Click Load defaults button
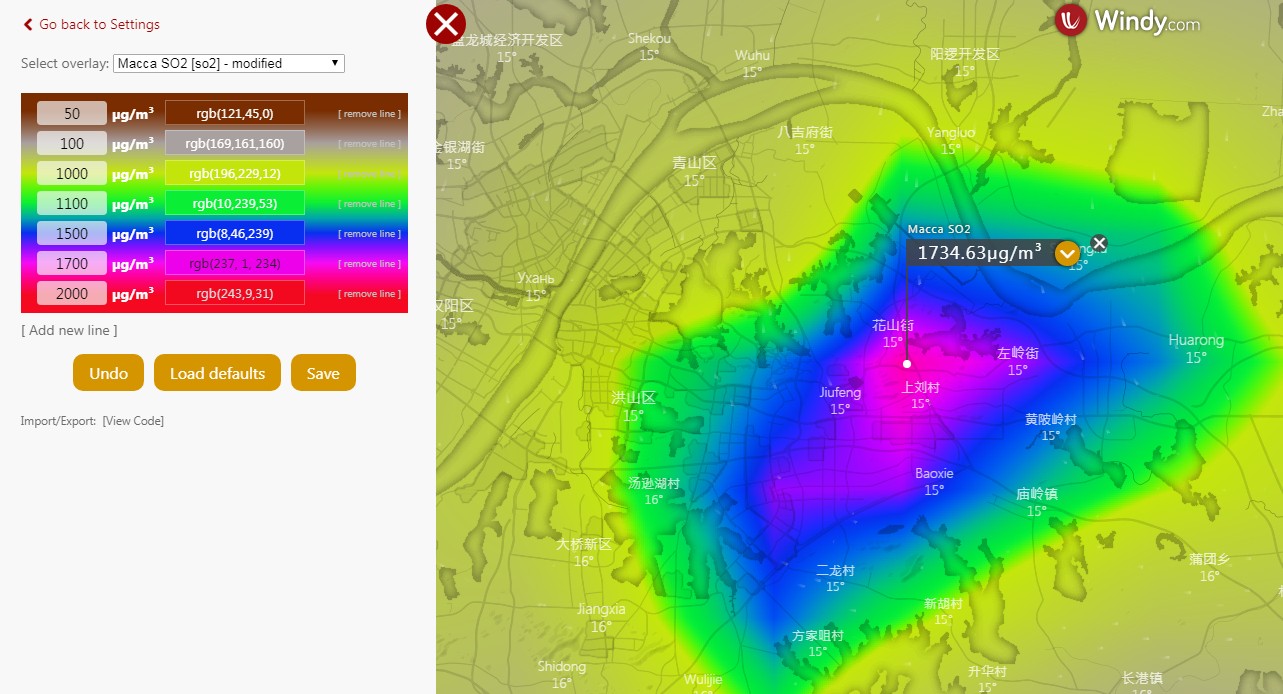This screenshot has height=694, width=1283. pyautogui.click(x=217, y=373)
